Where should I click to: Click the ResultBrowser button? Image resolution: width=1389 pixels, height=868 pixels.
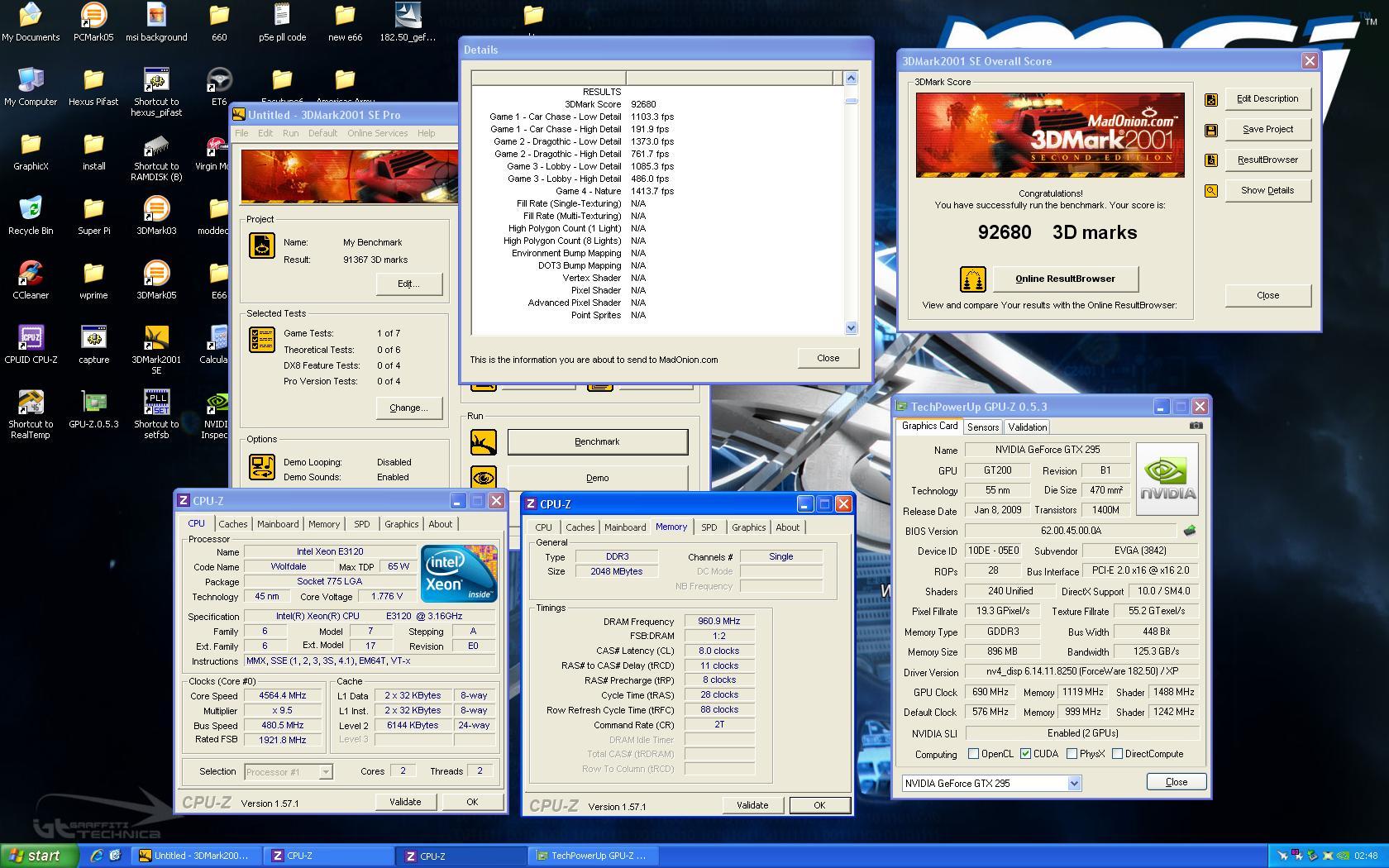[1267, 160]
